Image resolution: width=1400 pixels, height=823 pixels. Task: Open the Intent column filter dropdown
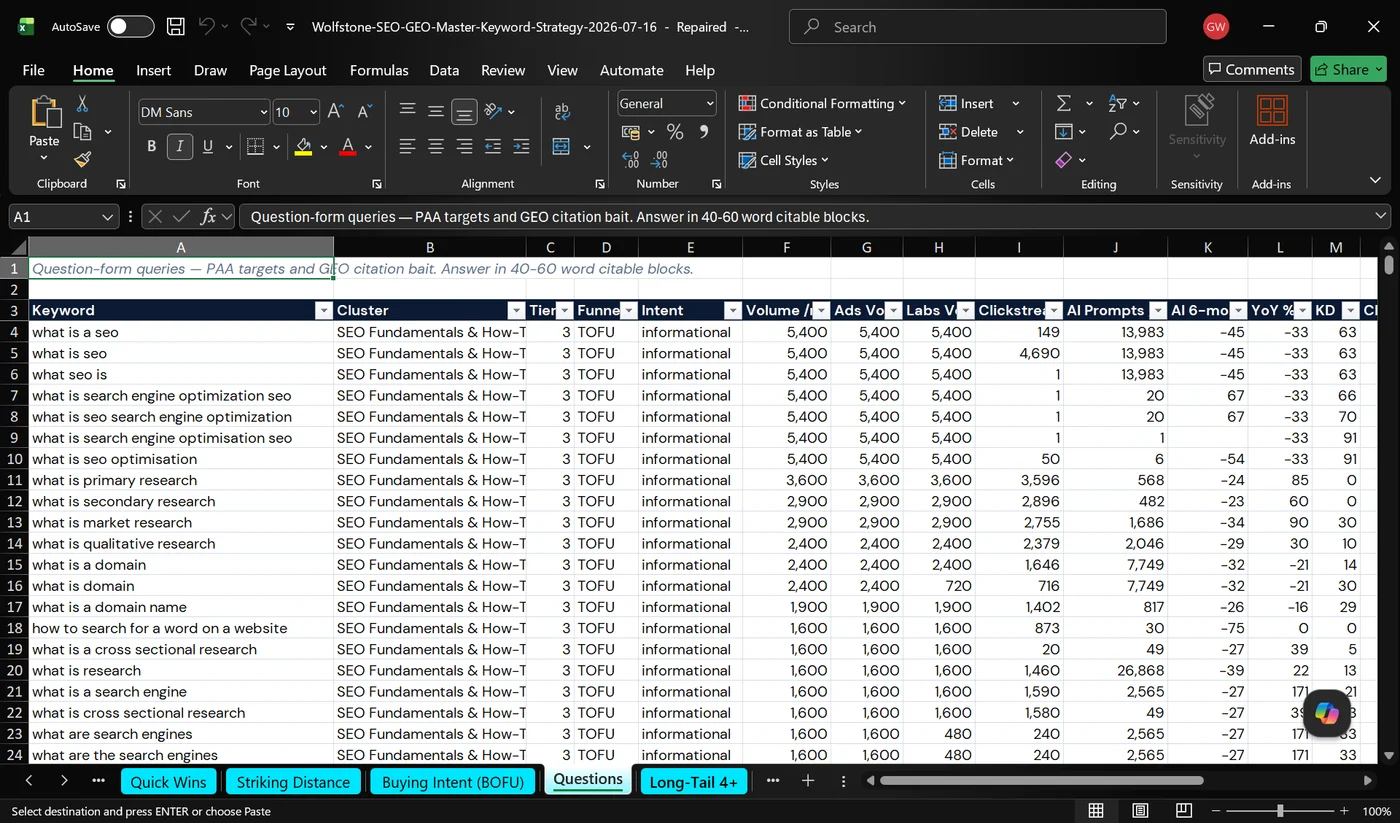pyautogui.click(x=732, y=311)
